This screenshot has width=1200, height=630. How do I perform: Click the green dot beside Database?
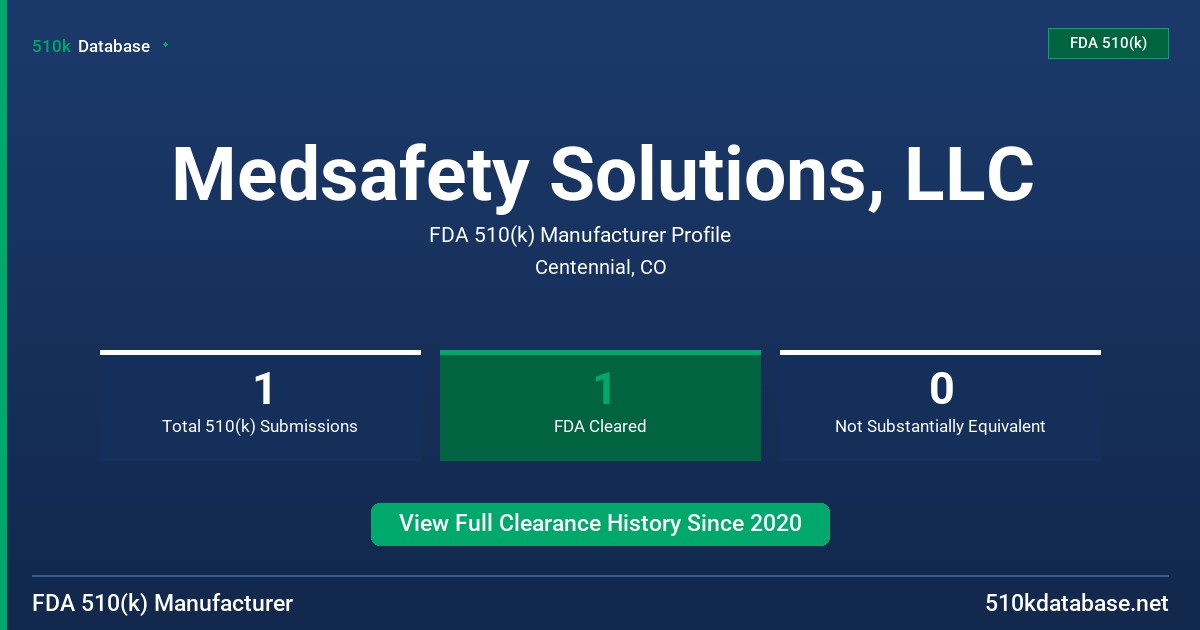[165, 45]
